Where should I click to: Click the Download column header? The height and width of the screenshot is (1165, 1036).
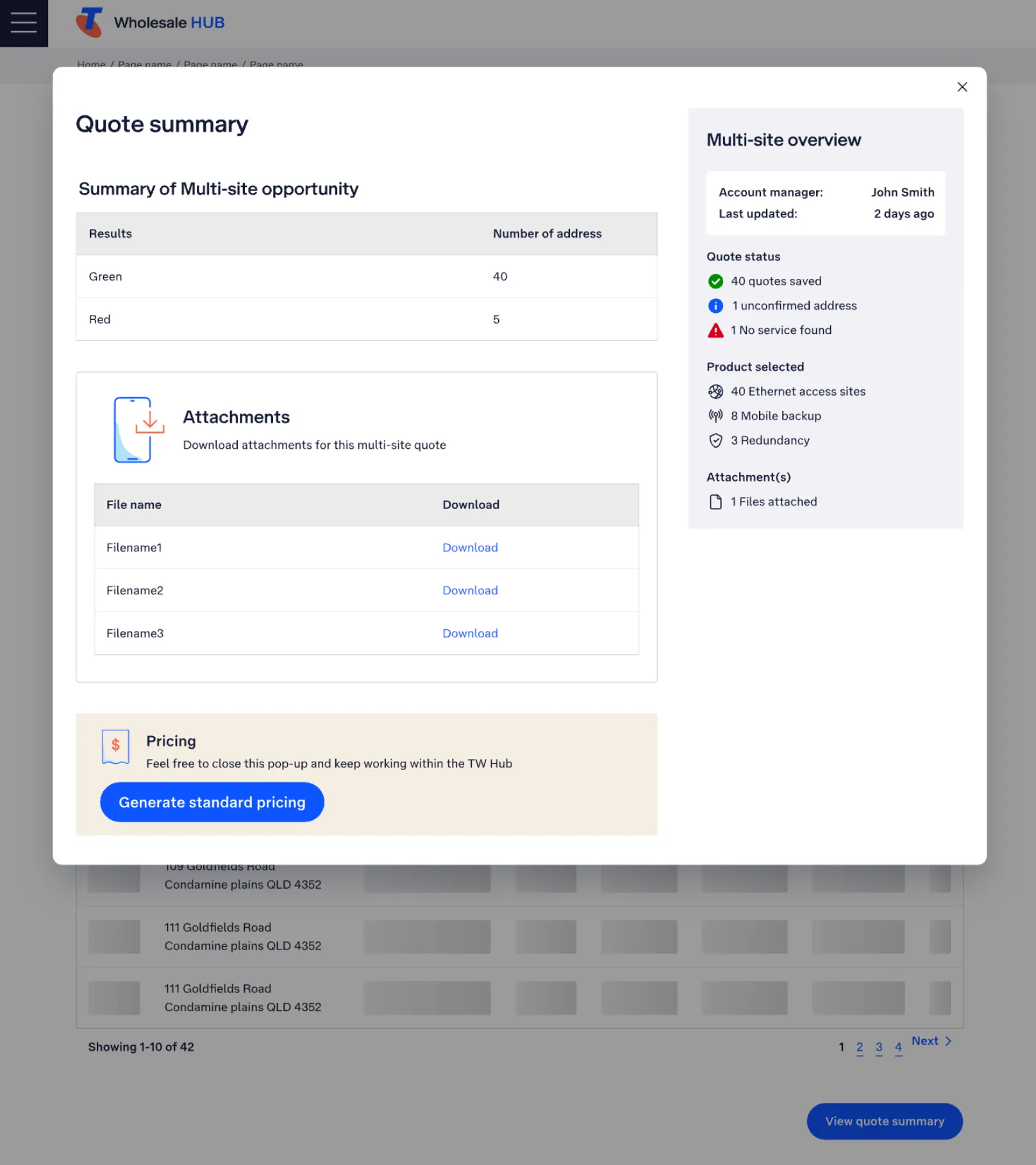(x=471, y=505)
